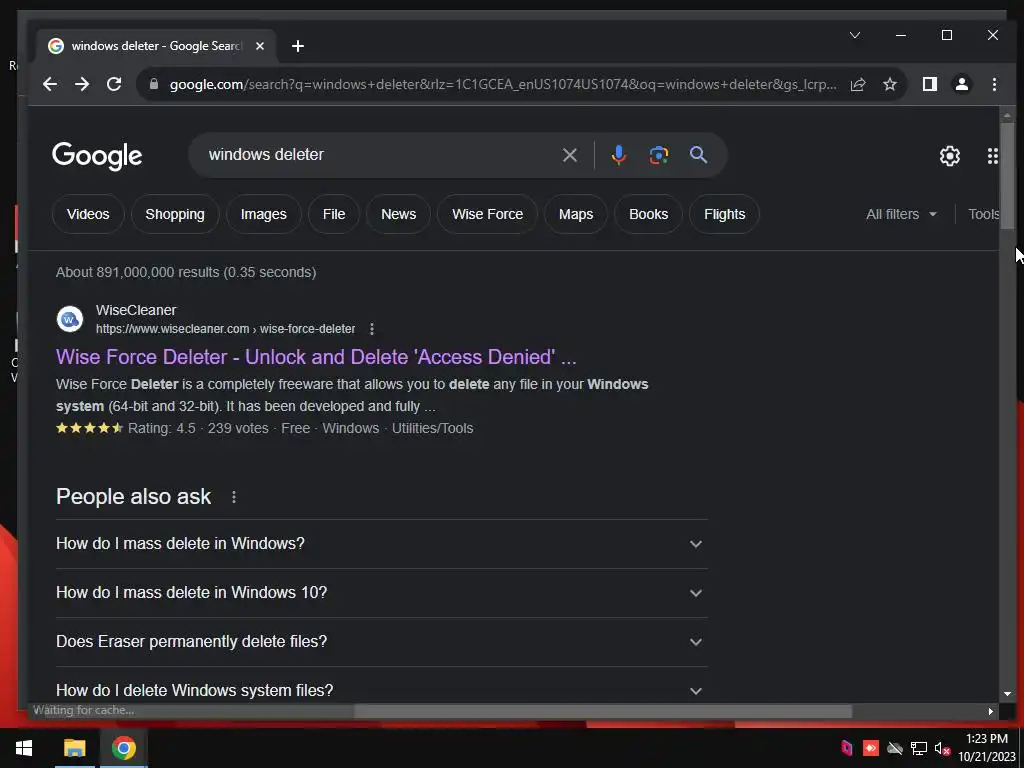Open Google apps grid
The width and height of the screenshot is (1024, 768).
pyautogui.click(x=993, y=156)
